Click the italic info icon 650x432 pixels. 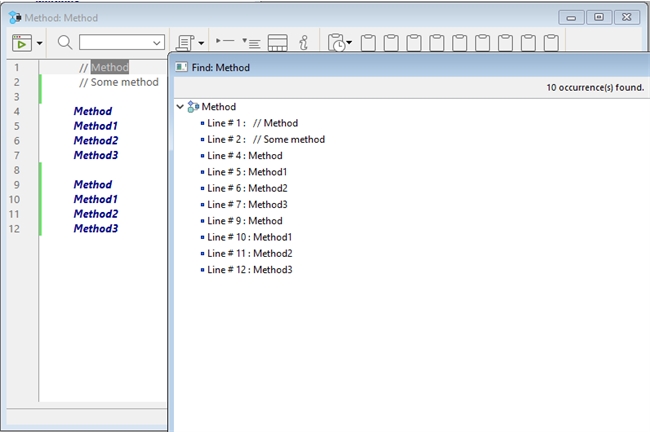[304, 43]
